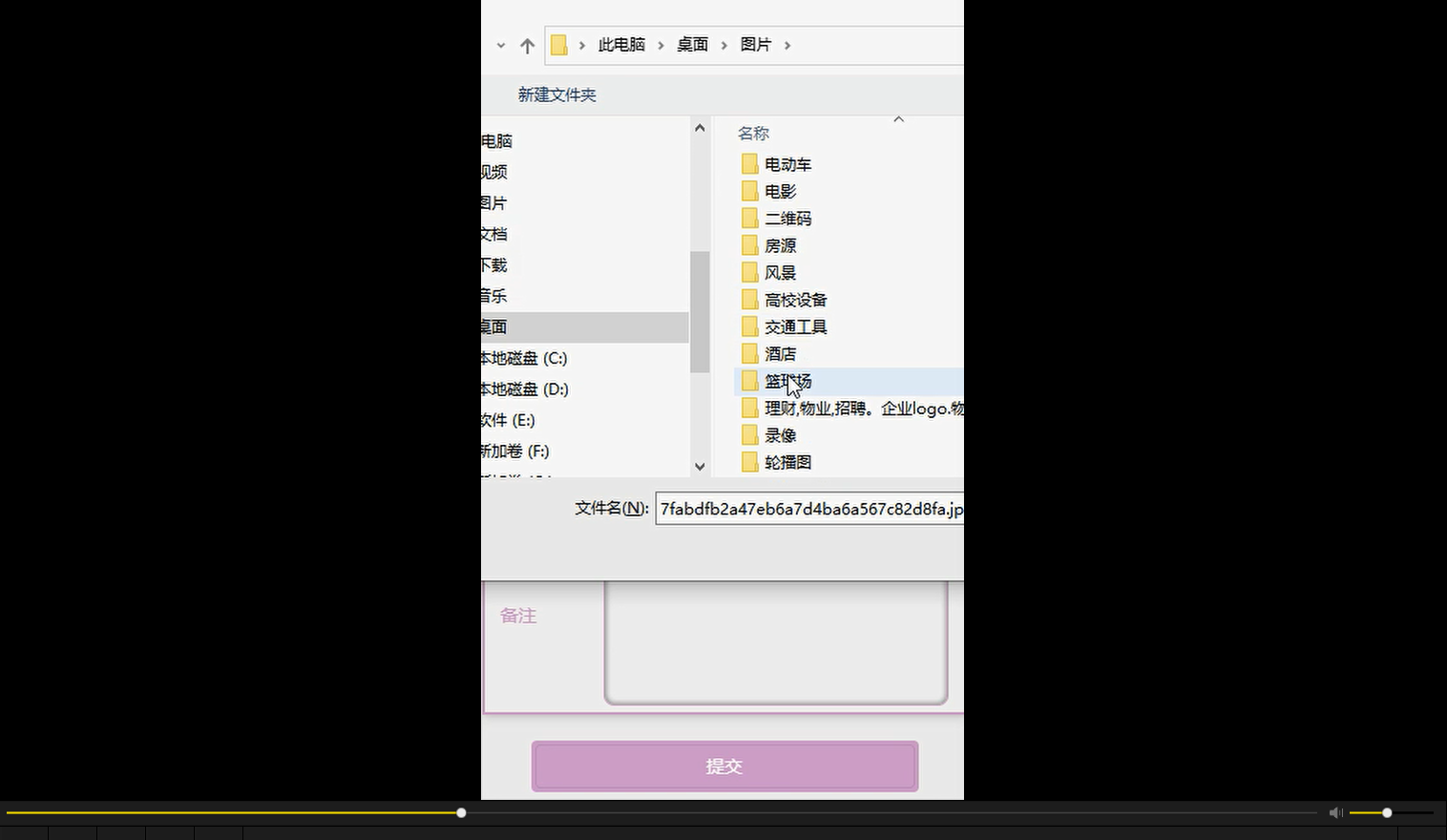The height and width of the screenshot is (840, 1447).
Task: Navigate to 桌面 via the breadcrumb
Action: (x=691, y=45)
